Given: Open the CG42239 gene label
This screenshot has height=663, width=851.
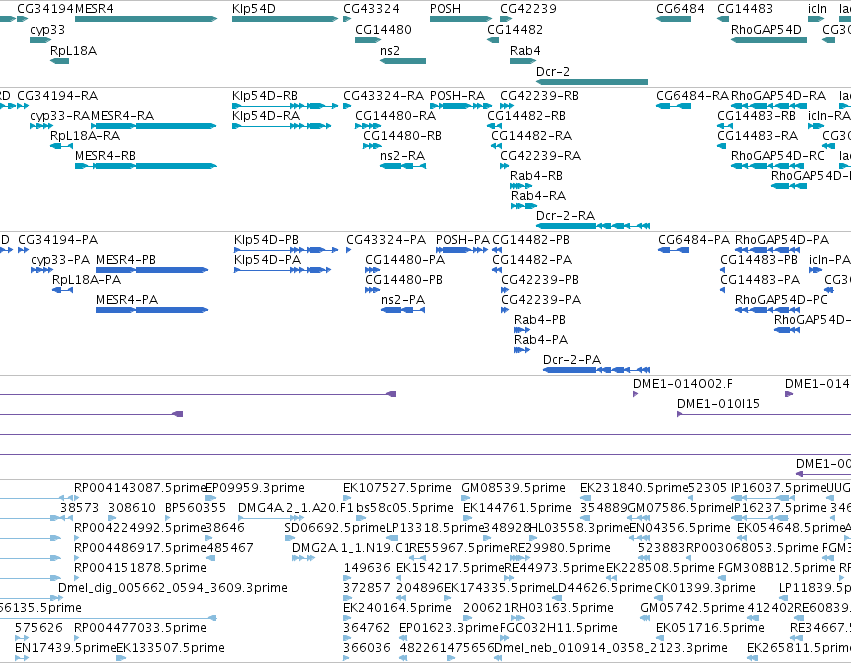Looking at the screenshot, I should click(528, 9).
